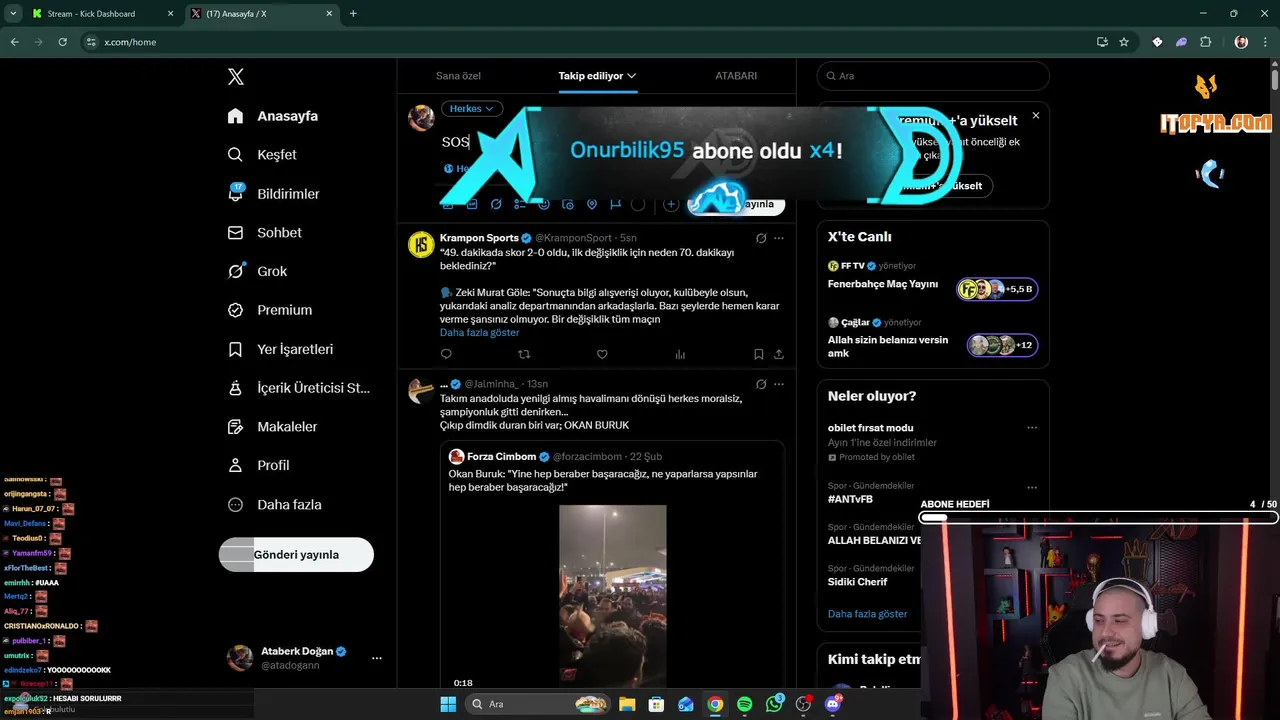Open account menu dots next to Ataberk Doğan
The height and width of the screenshot is (720, 1280).
[x=377, y=658]
